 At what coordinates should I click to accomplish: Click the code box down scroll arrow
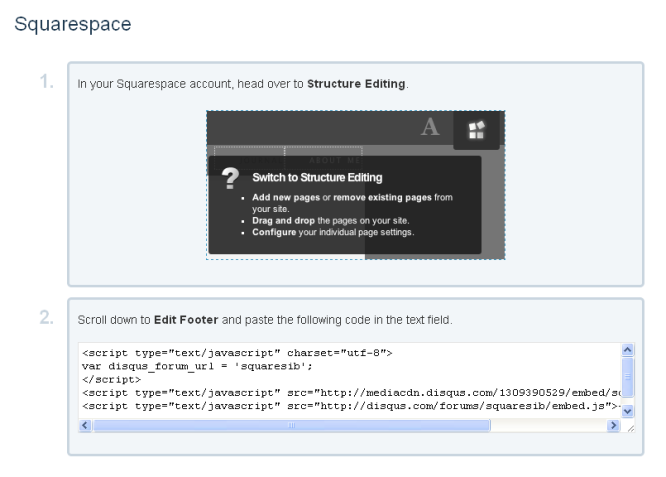pos(628,410)
